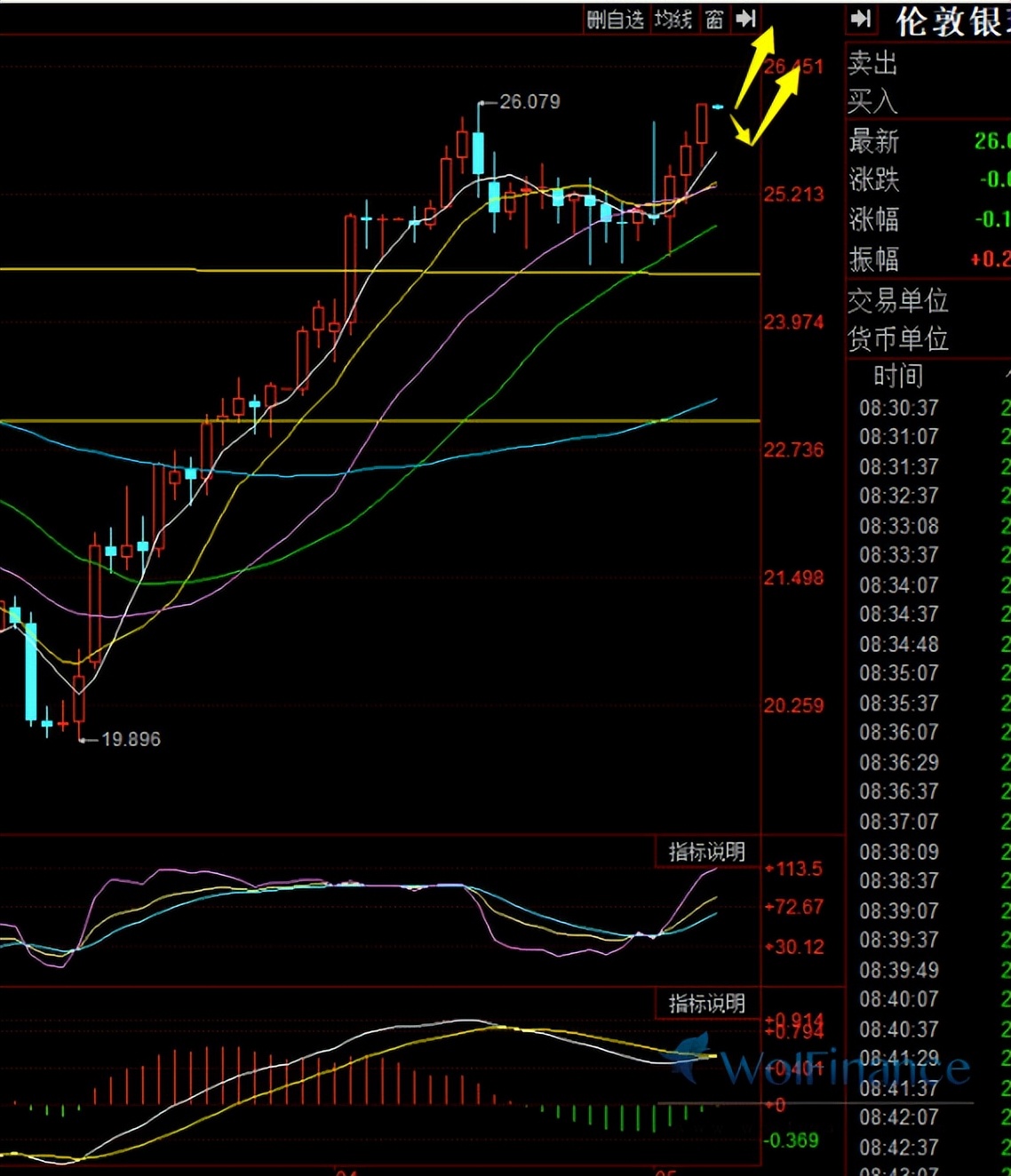This screenshot has width=1011, height=1176.
Task: Click the collapse arrow icon in chart toolbar
Action: [746, 19]
